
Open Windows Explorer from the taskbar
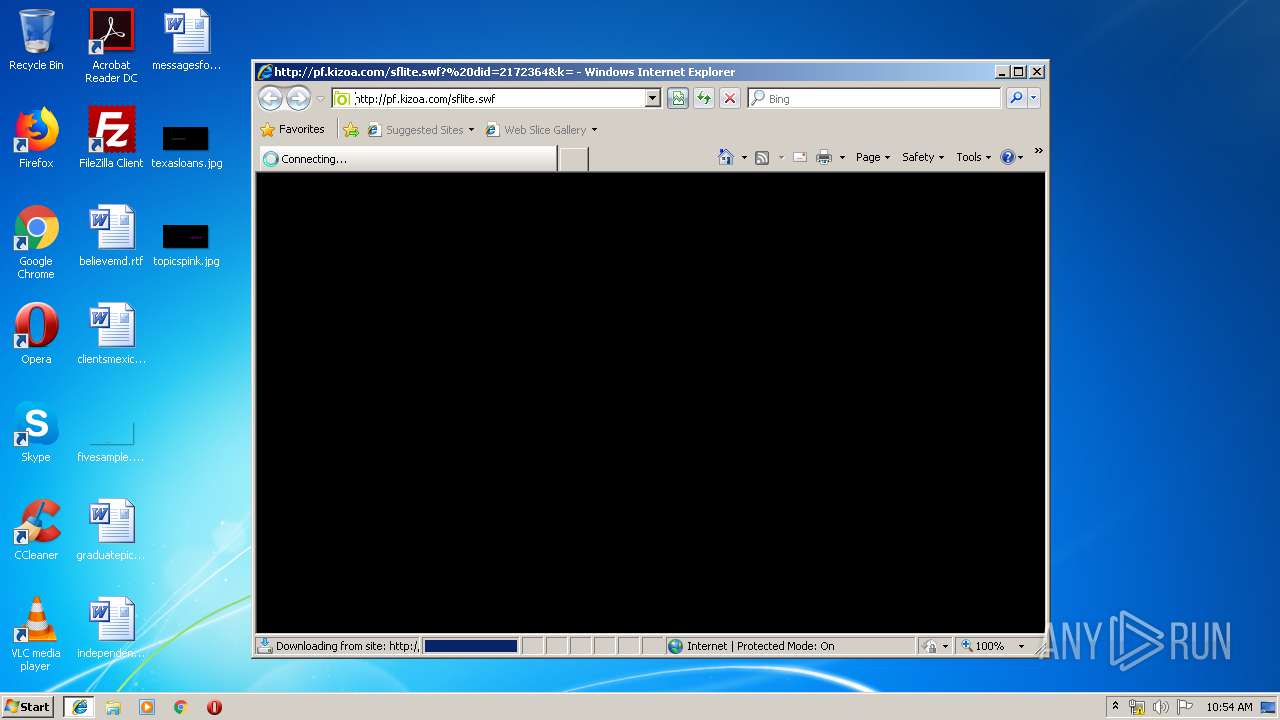(113, 706)
